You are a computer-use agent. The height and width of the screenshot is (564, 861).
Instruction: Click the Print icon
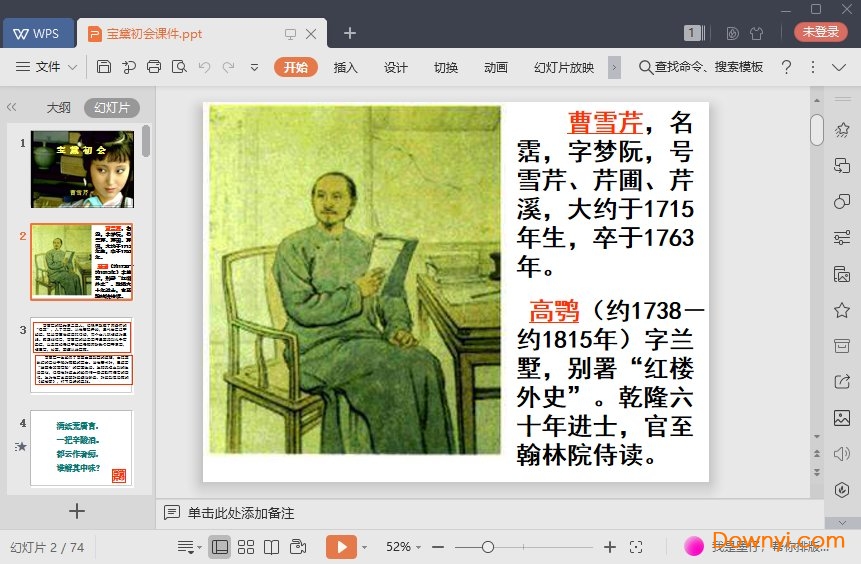click(x=154, y=67)
